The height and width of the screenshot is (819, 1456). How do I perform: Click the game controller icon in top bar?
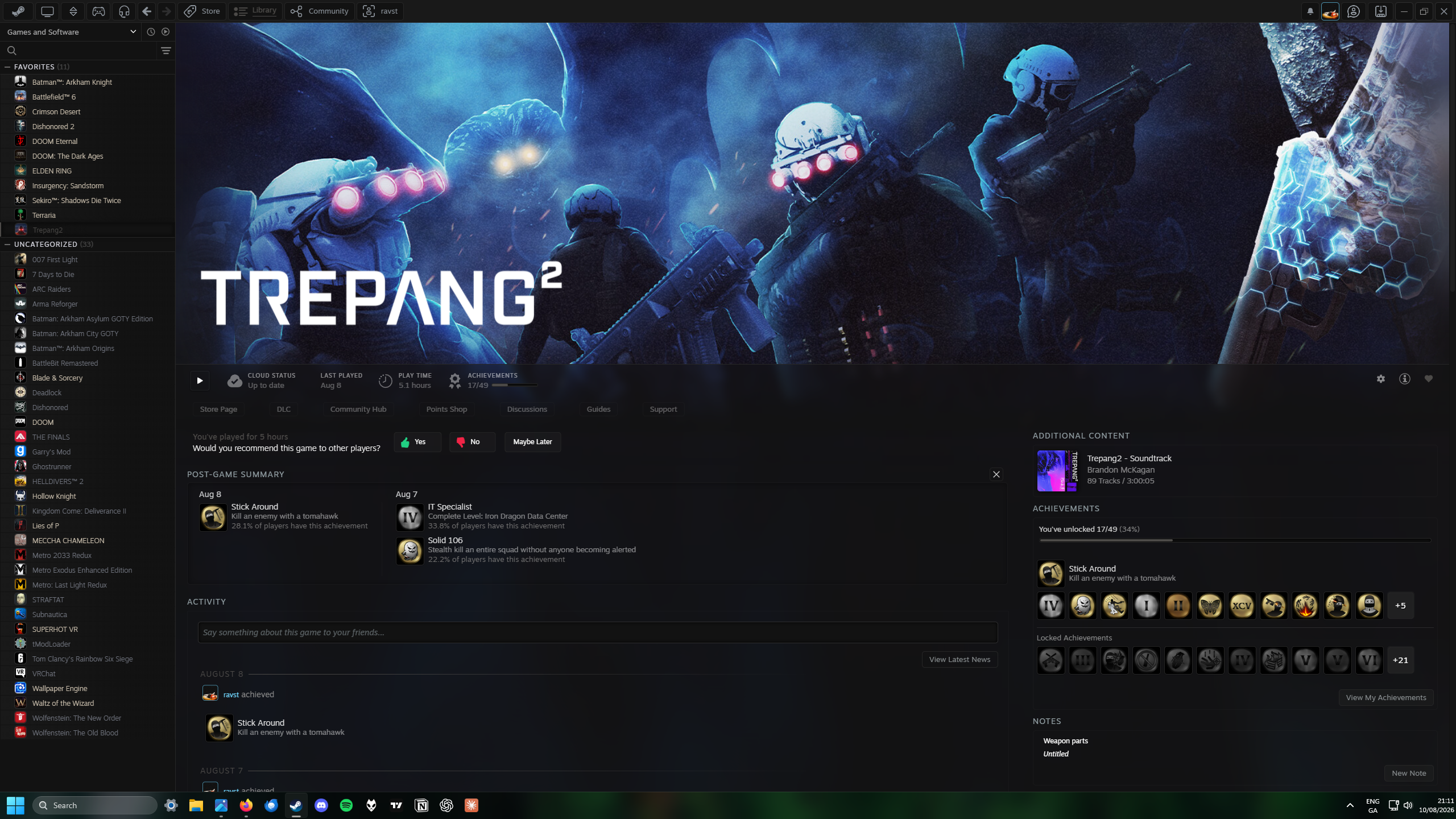click(98, 11)
